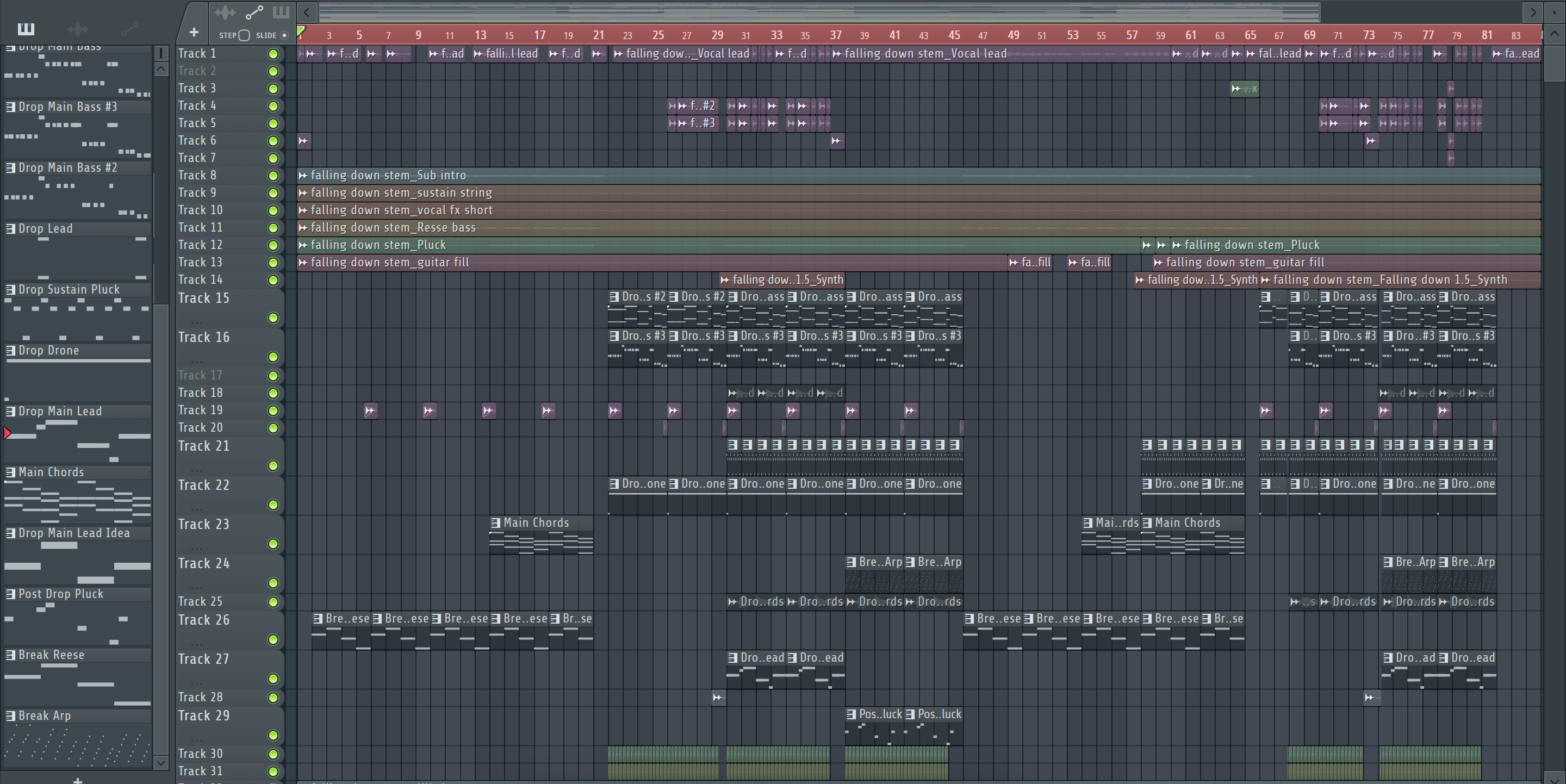Switch picker to the patterns tab
1566x784 pixels.
coord(26,29)
